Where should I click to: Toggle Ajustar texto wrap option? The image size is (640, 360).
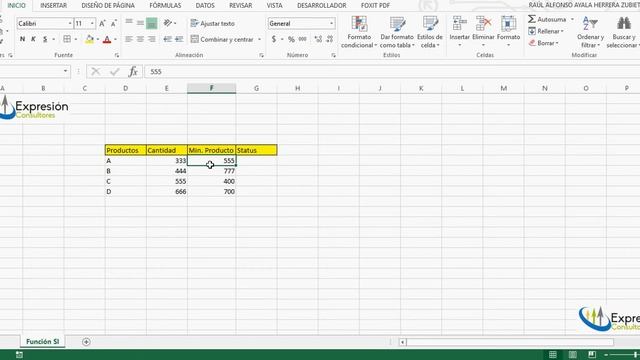point(213,23)
